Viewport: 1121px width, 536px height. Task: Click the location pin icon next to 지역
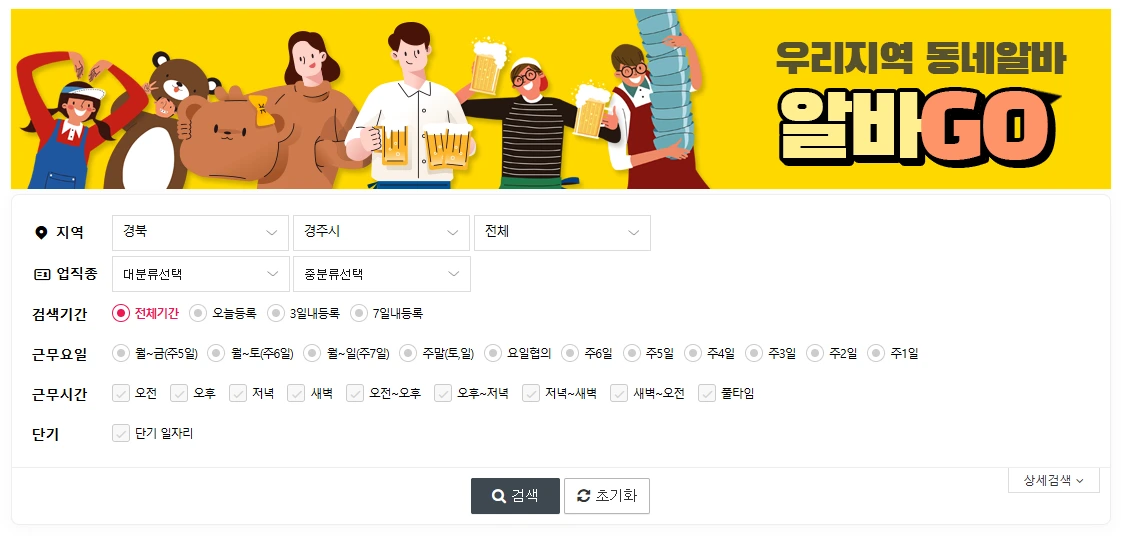(41, 232)
